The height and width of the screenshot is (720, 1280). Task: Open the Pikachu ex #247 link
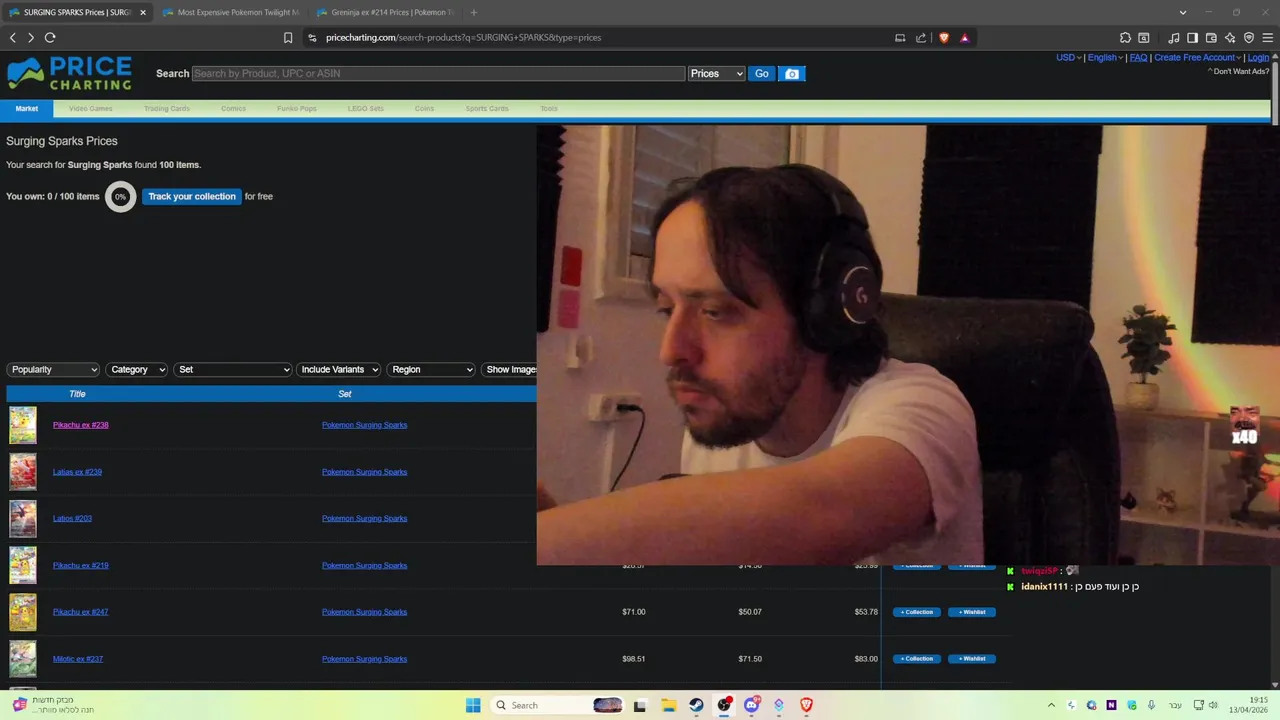81,612
